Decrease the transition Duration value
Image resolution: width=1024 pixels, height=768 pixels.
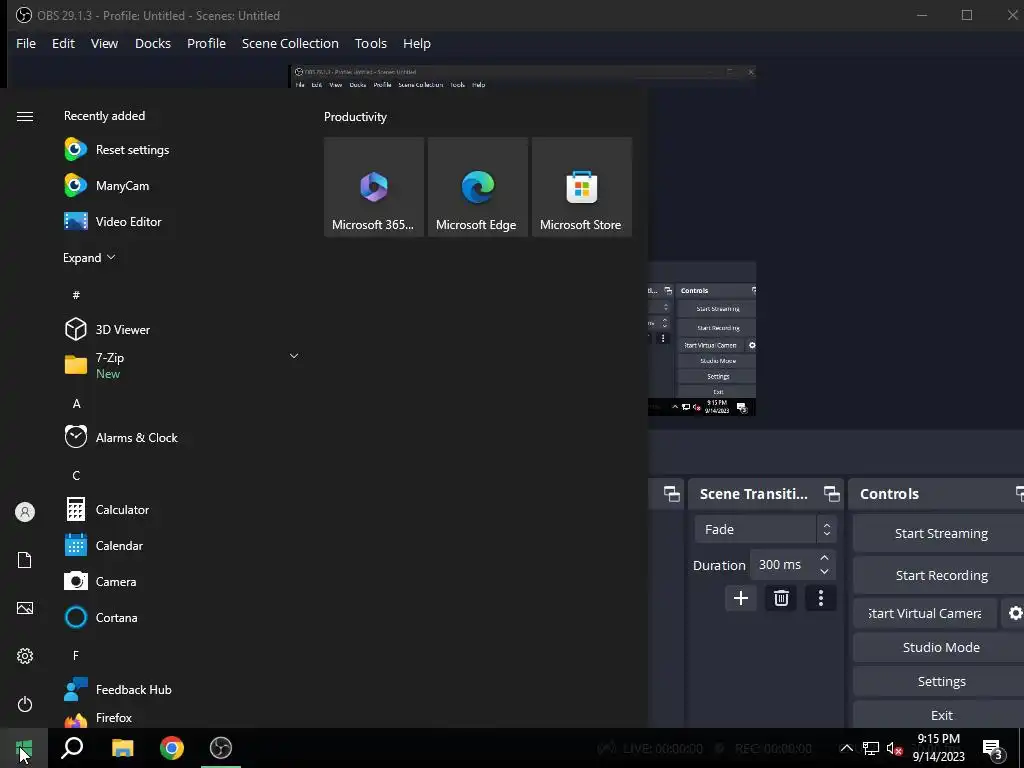coord(824,572)
